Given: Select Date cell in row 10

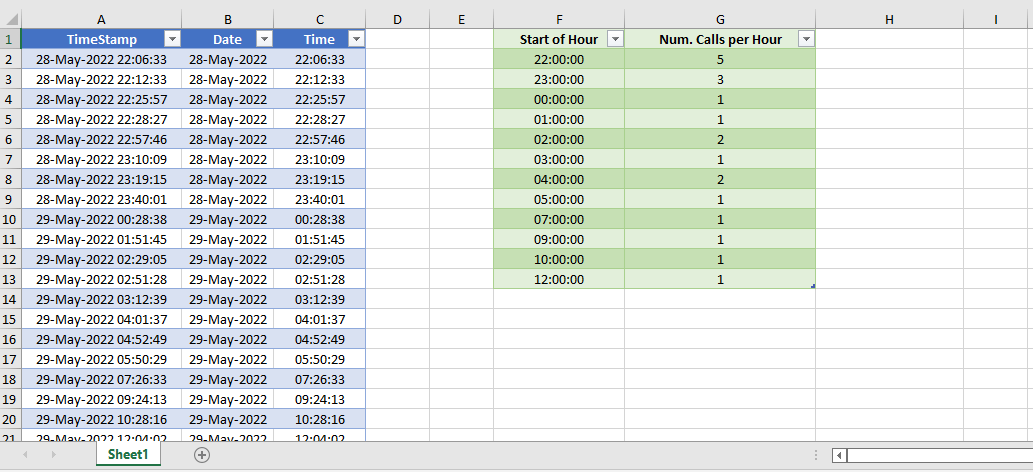Looking at the screenshot, I should (x=228, y=220).
